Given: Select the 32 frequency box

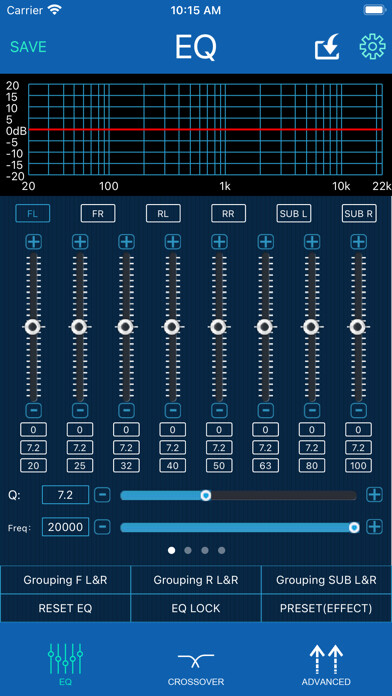Looking at the screenshot, I should pos(126,466).
